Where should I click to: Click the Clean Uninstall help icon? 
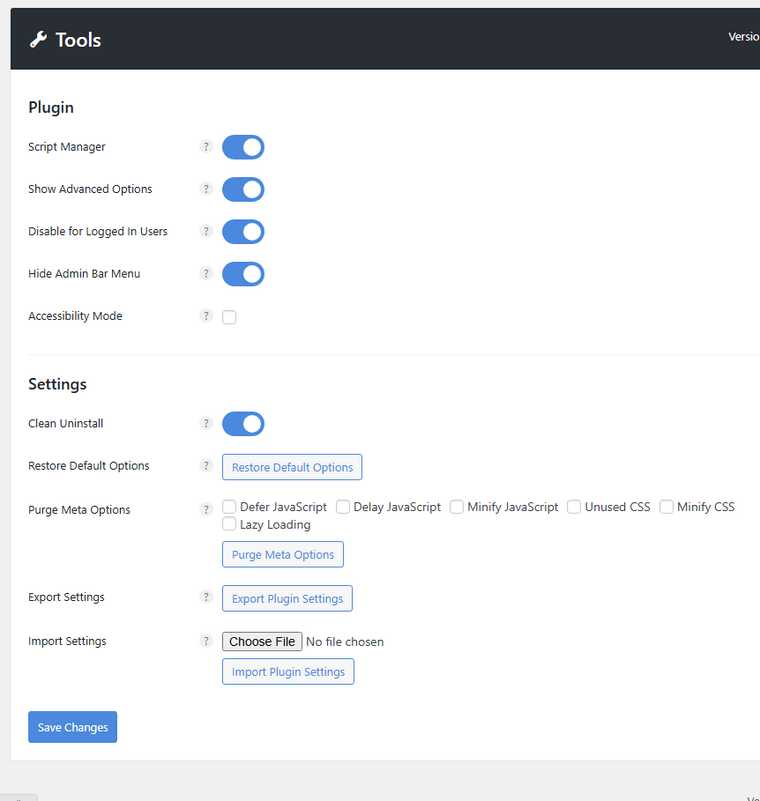[x=206, y=423]
